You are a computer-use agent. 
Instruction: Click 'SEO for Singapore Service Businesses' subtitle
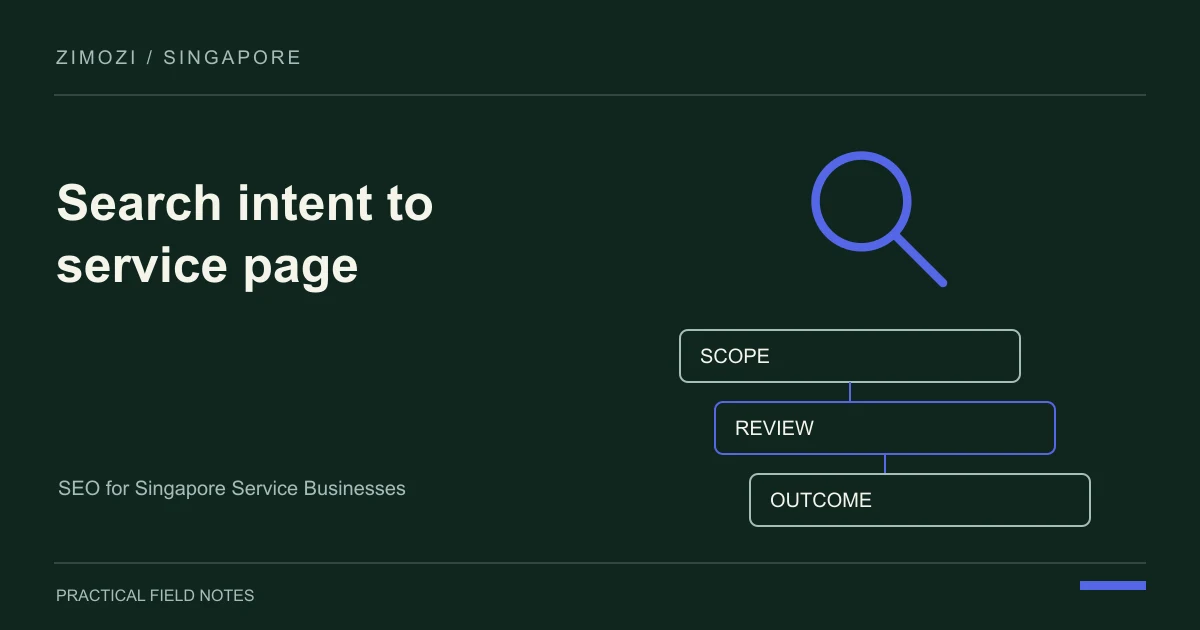point(232,489)
